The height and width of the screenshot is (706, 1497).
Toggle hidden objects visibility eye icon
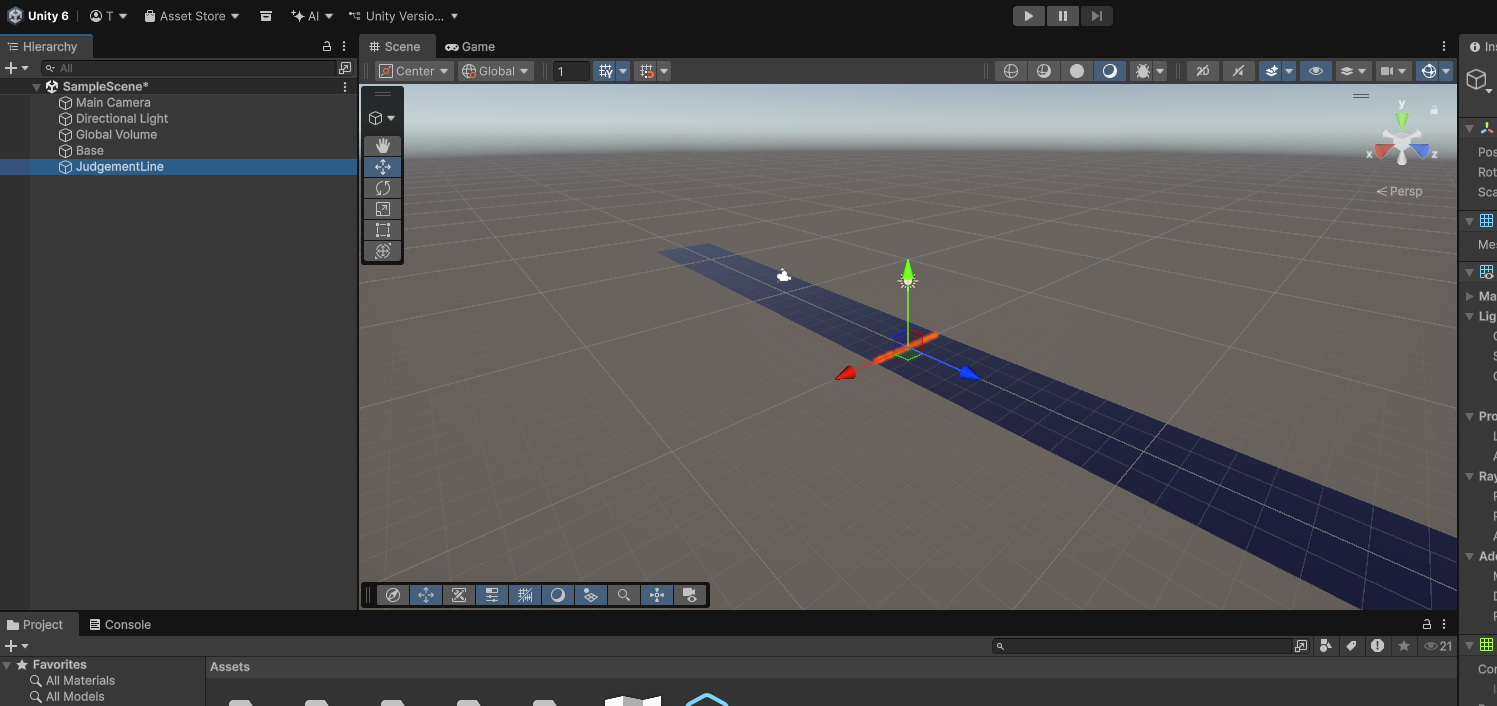1316,71
